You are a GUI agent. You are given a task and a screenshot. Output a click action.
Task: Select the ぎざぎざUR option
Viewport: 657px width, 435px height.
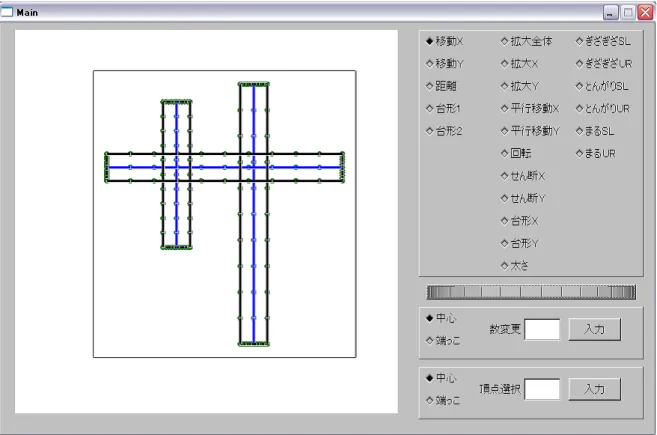tap(604, 64)
